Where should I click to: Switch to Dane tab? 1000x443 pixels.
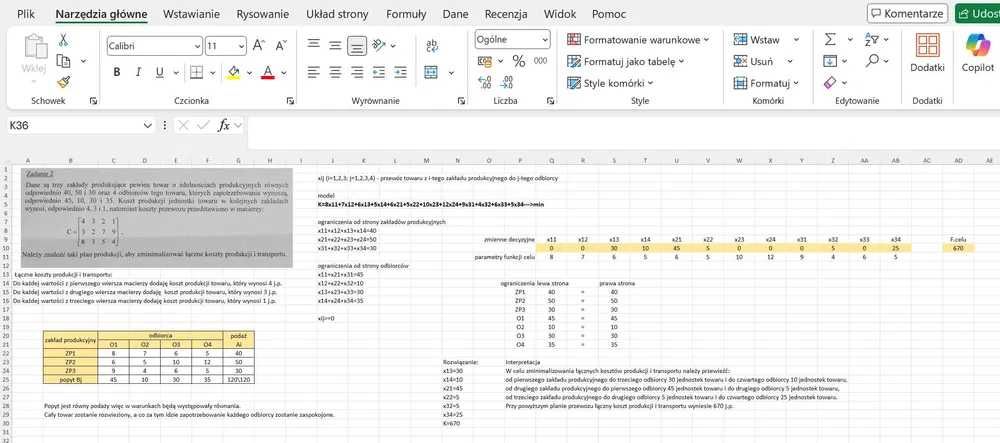coord(455,13)
